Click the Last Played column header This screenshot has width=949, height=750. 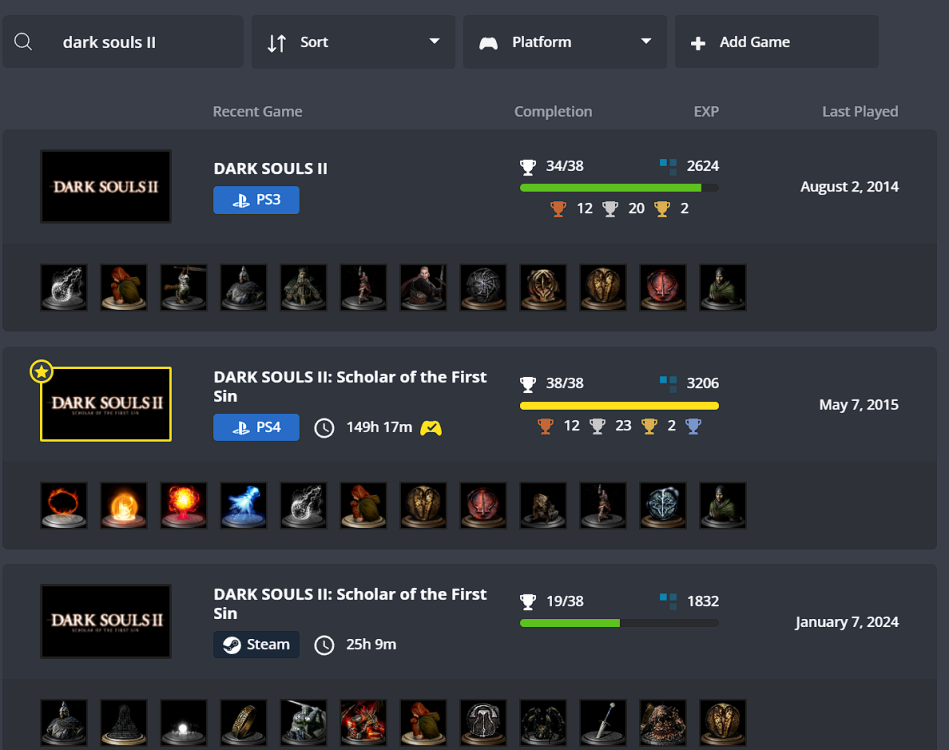click(x=859, y=111)
